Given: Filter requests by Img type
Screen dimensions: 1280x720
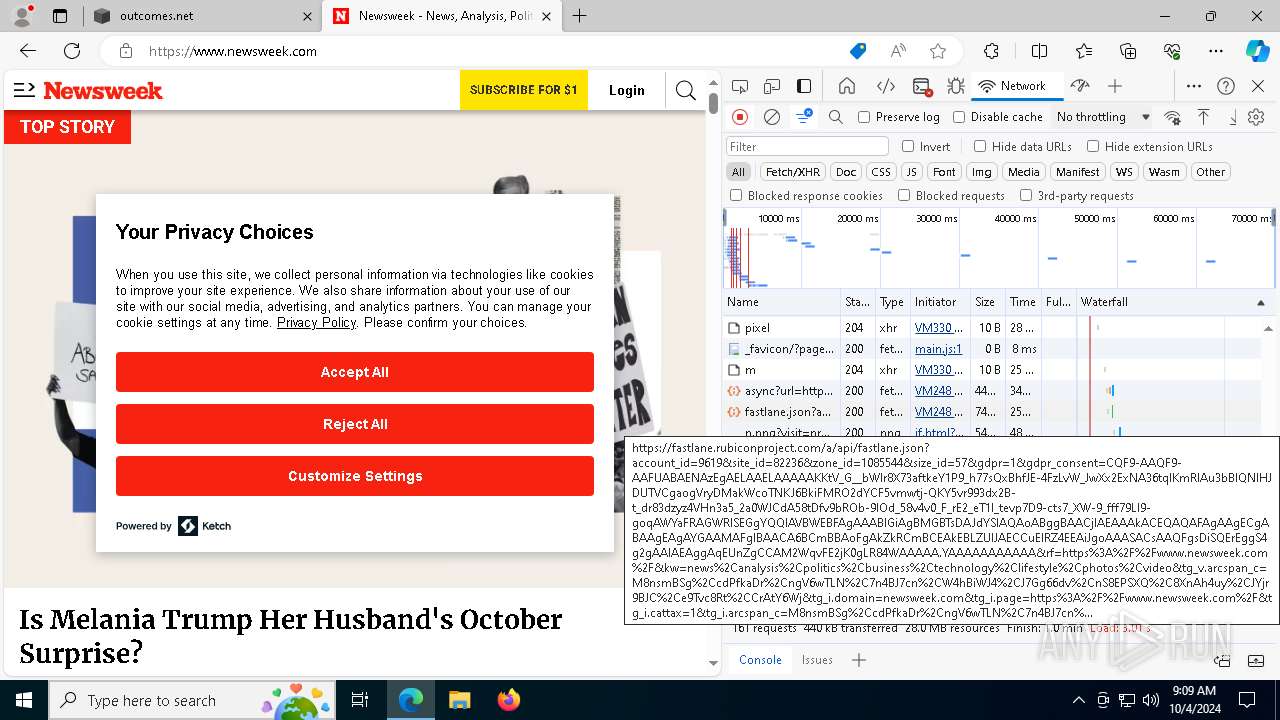Looking at the screenshot, I should tap(982, 172).
